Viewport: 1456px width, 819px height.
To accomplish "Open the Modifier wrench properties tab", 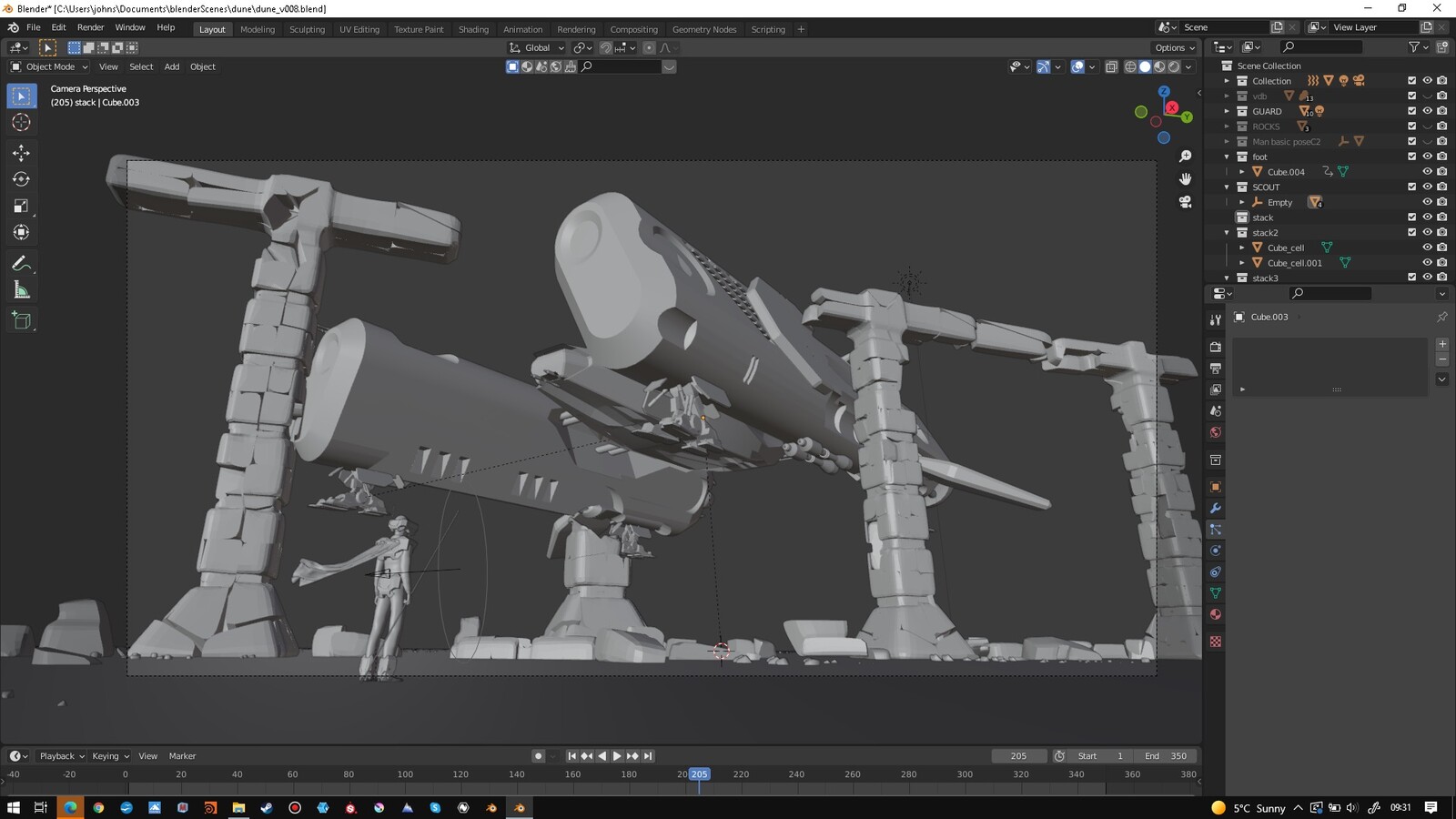I will click(1215, 508).
